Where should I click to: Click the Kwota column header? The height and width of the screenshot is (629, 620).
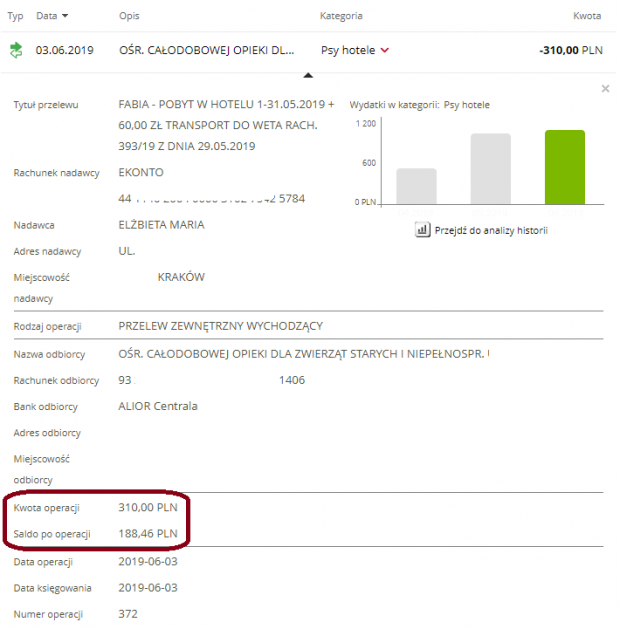[x=586, y=17]
